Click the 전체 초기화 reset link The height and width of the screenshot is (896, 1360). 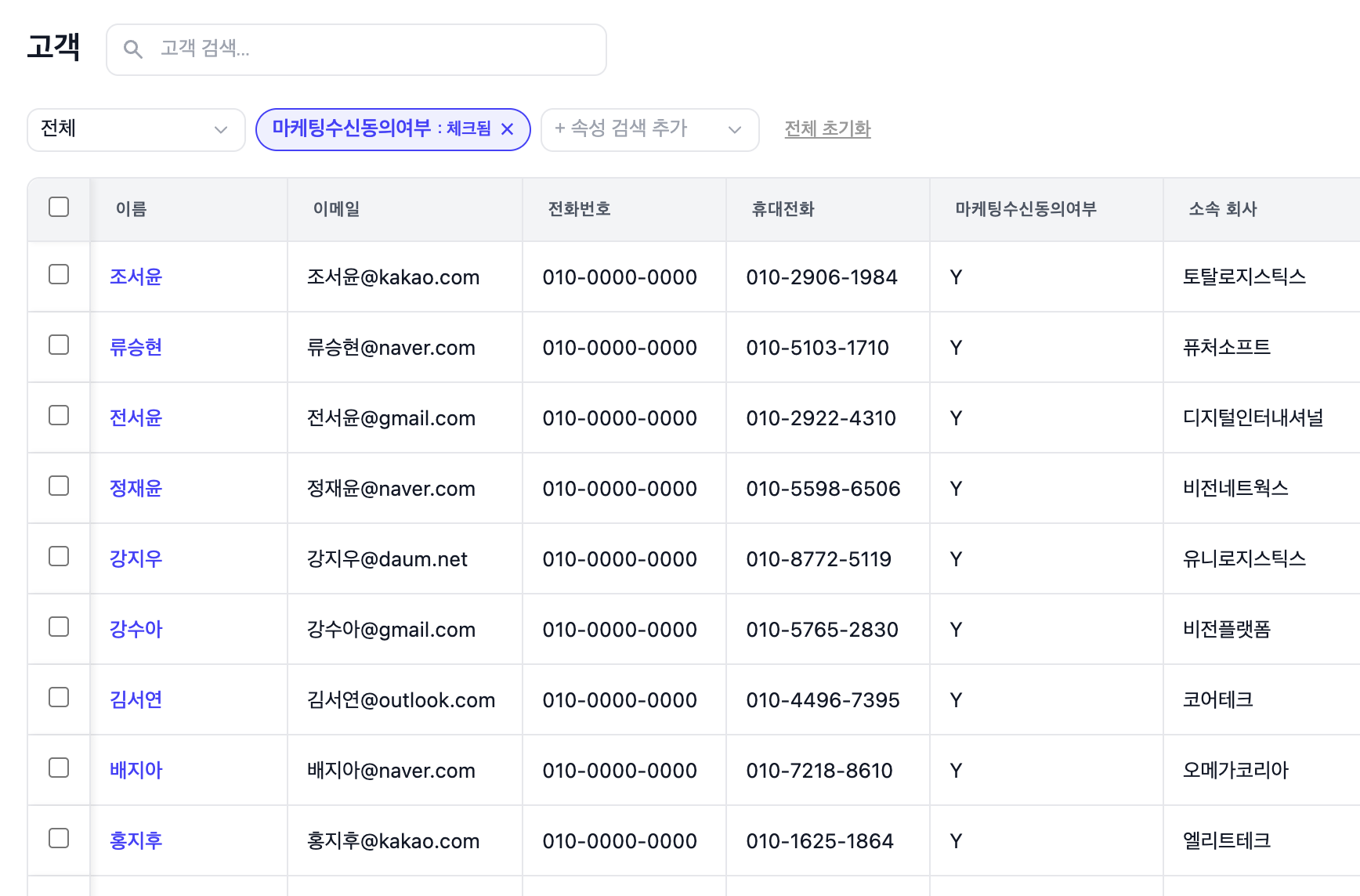[827, 128]
